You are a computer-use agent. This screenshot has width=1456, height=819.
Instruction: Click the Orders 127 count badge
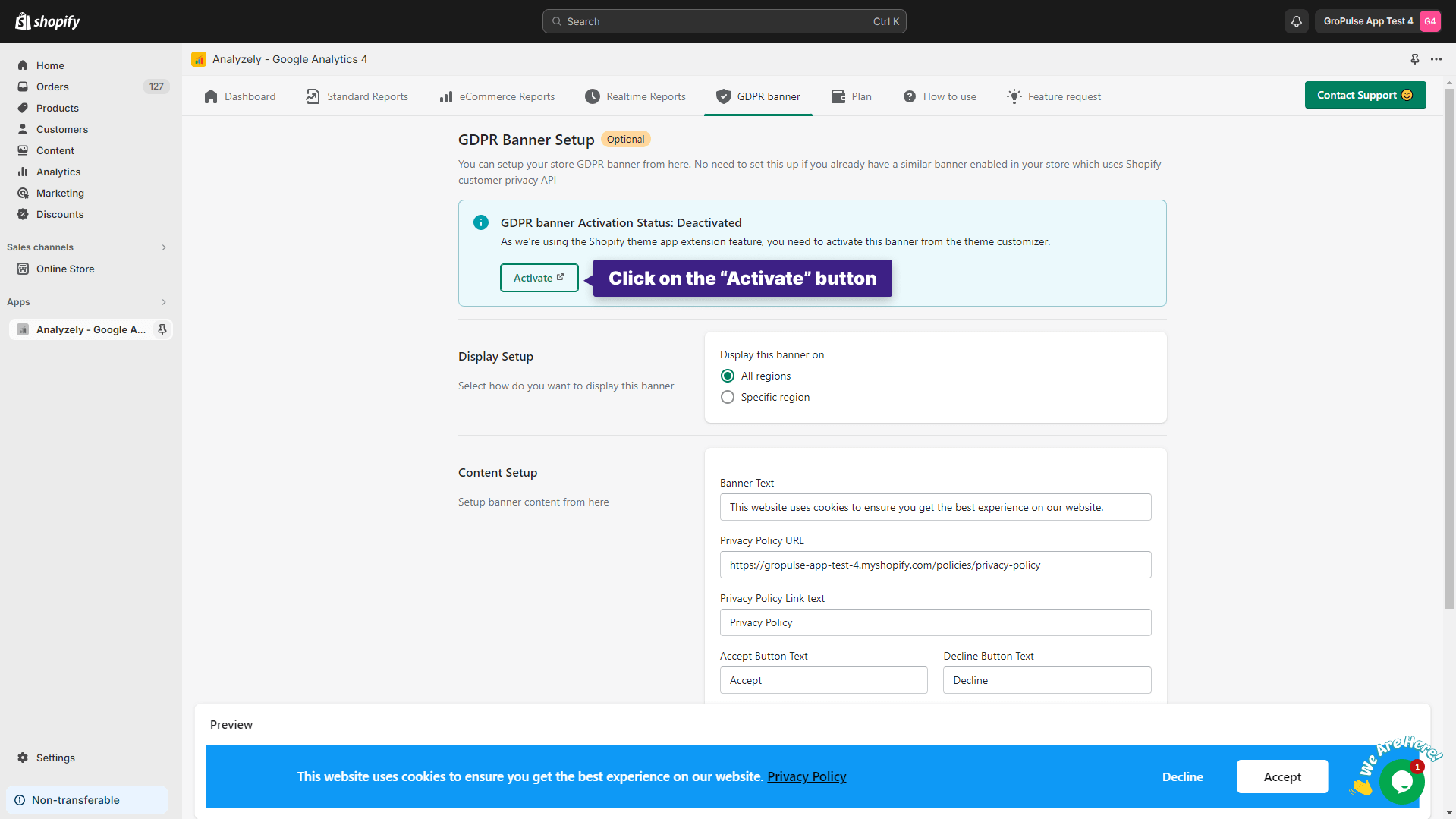coord(156,87)
